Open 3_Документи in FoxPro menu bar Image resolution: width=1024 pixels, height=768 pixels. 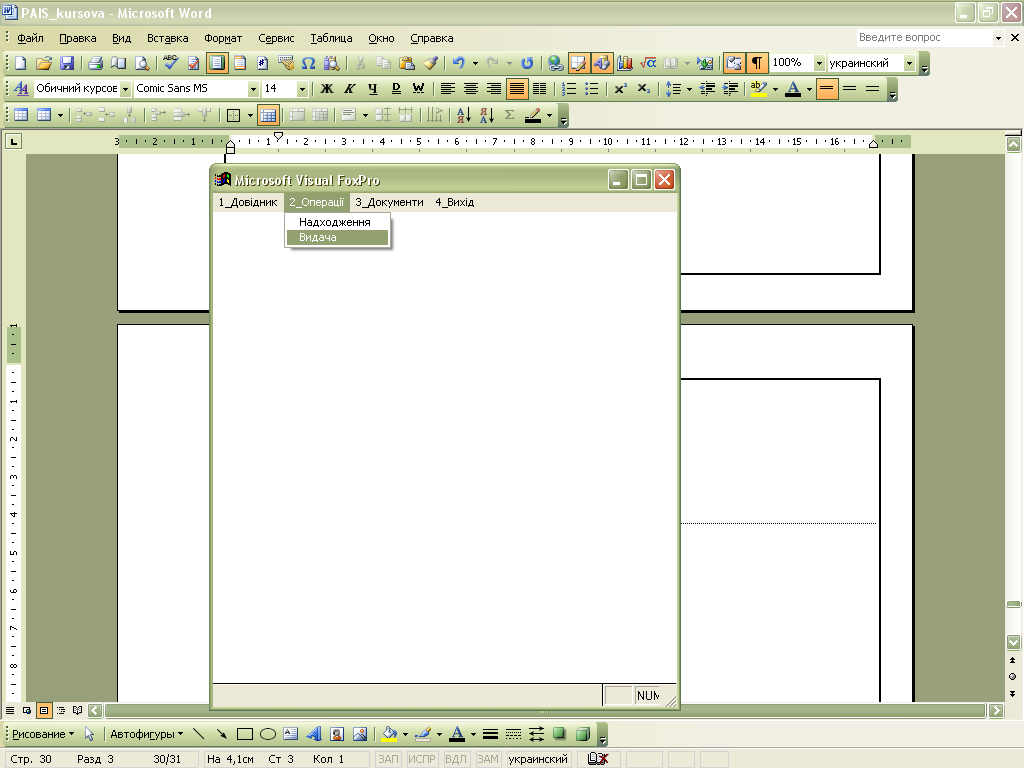click(x=389, y=202)
